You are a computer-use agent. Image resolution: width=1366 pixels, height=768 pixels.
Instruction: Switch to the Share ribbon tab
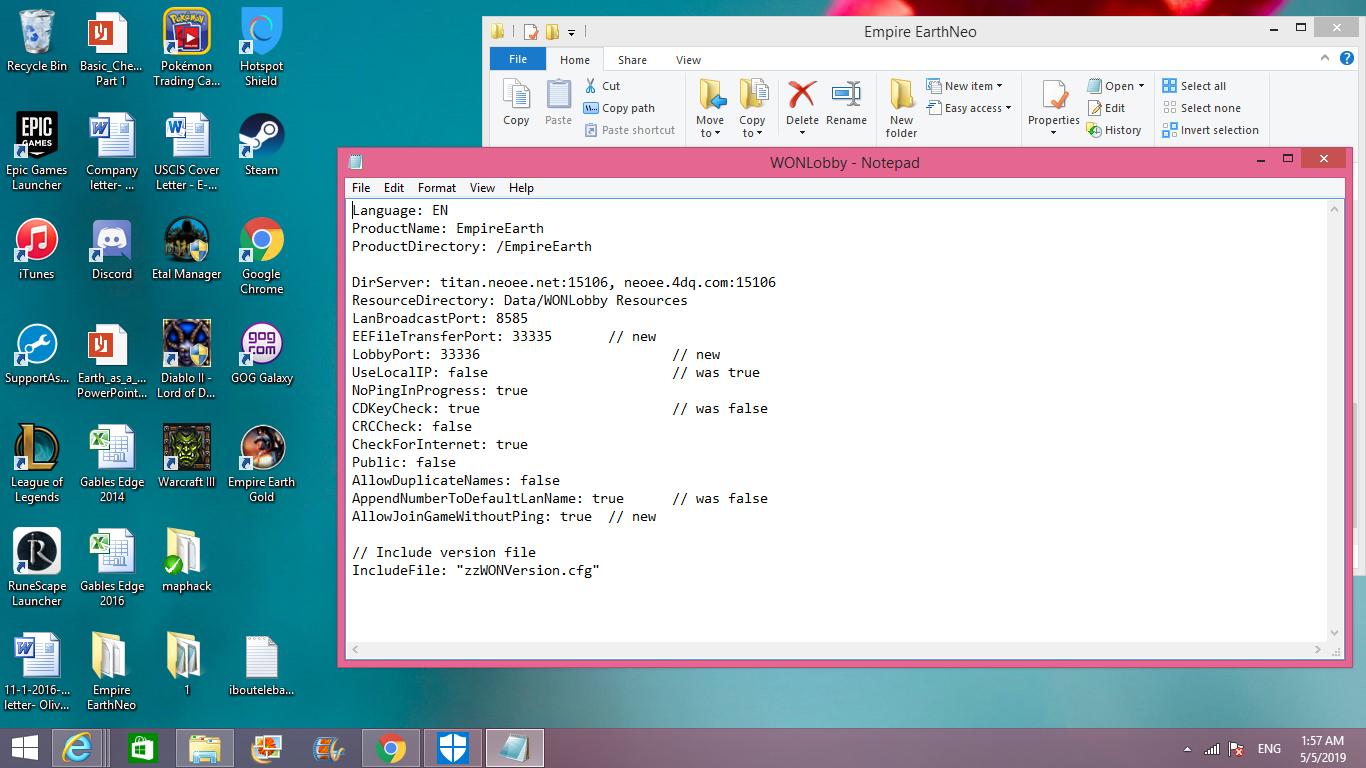click(632, 60)
